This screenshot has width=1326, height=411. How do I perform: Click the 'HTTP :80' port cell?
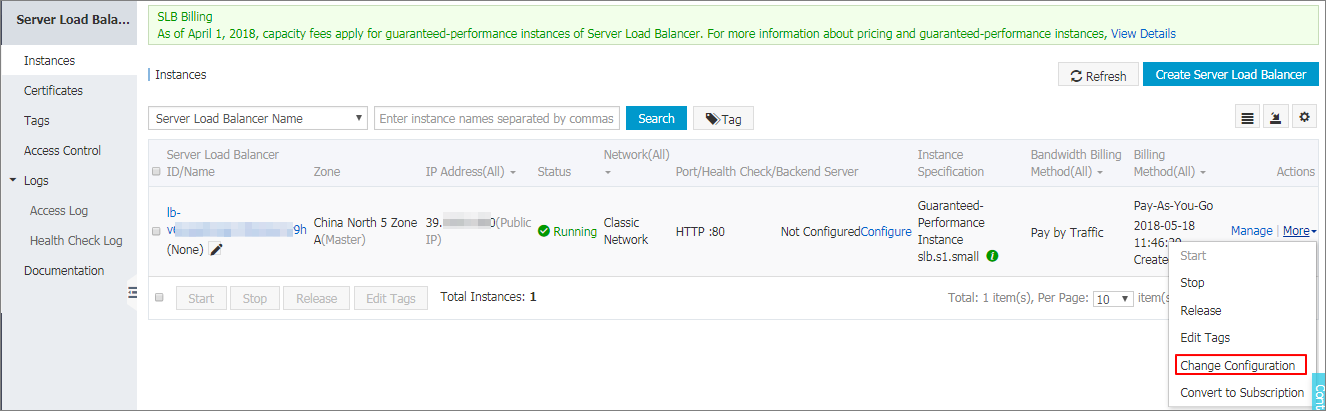point(700,232)
